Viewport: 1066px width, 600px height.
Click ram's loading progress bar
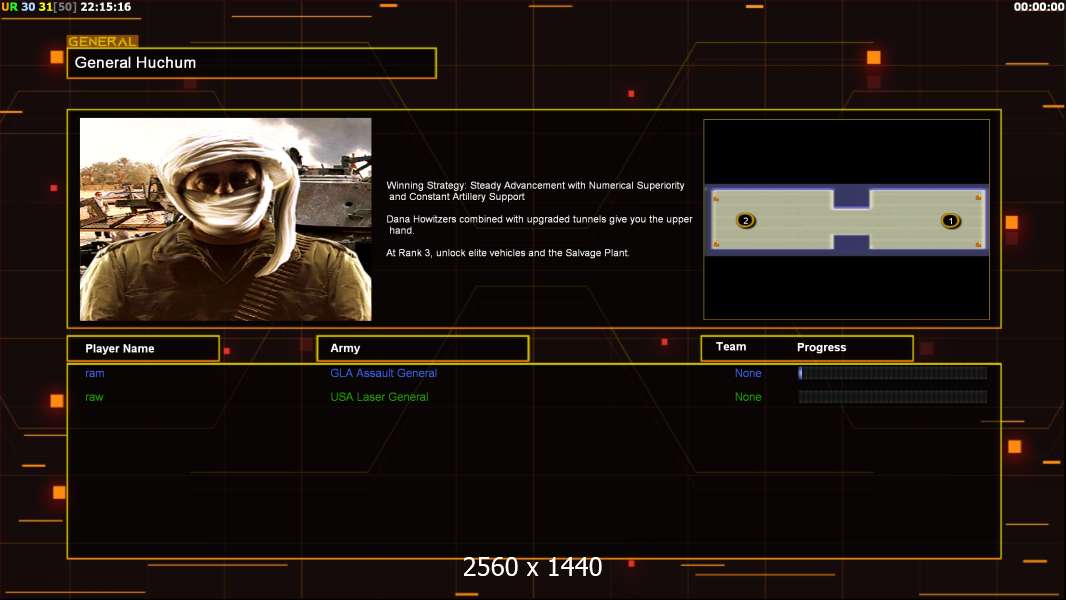(892, 373)
